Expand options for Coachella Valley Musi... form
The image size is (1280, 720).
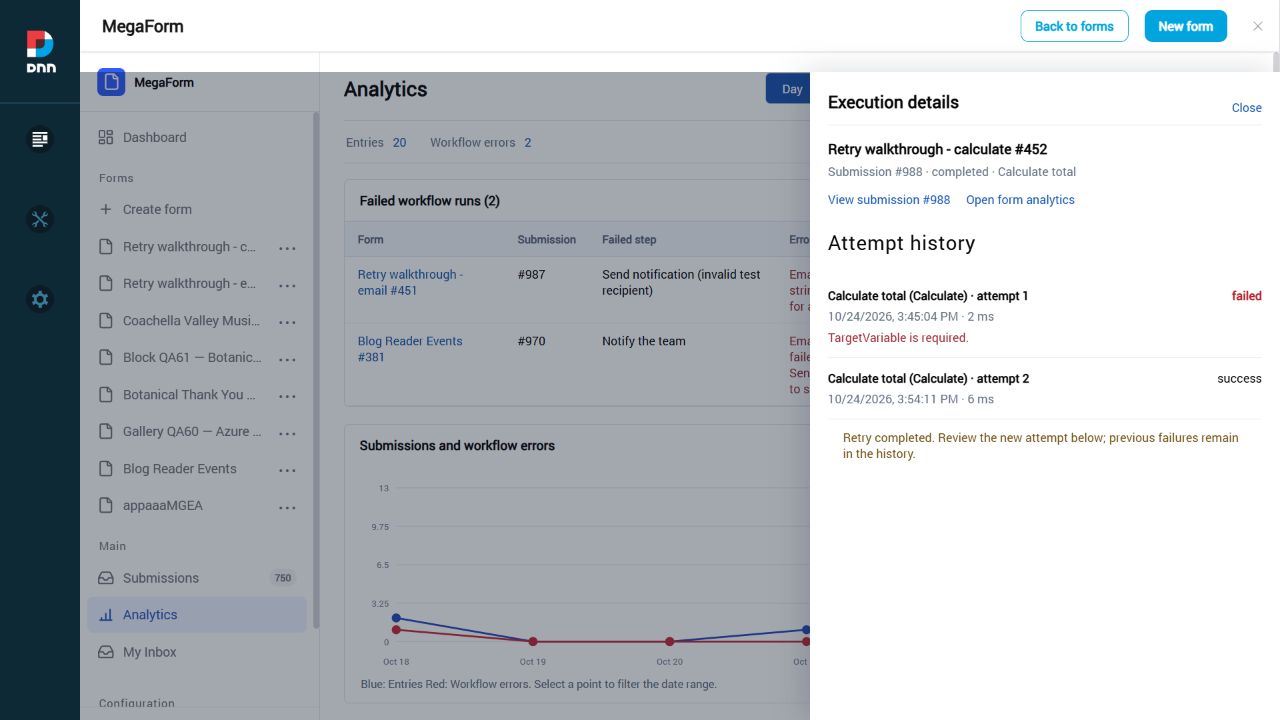[287, 322]
